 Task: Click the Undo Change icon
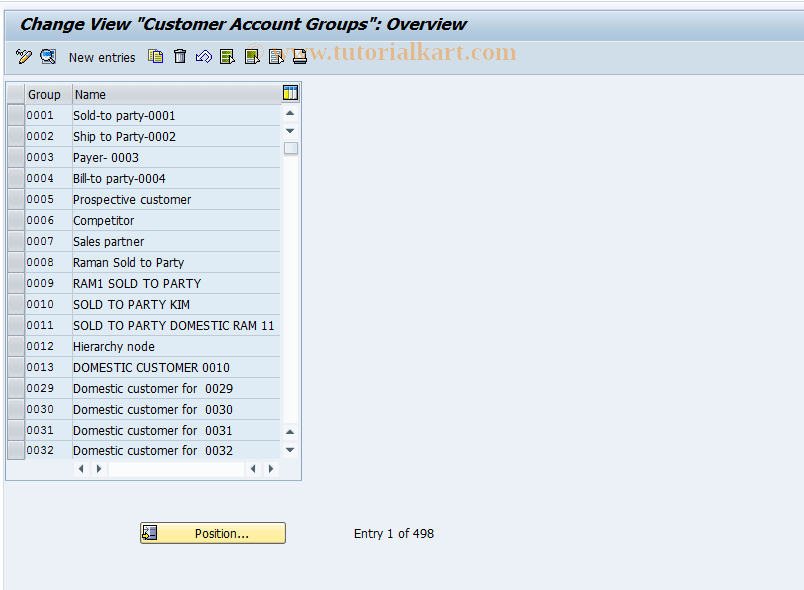click(204, 56)
